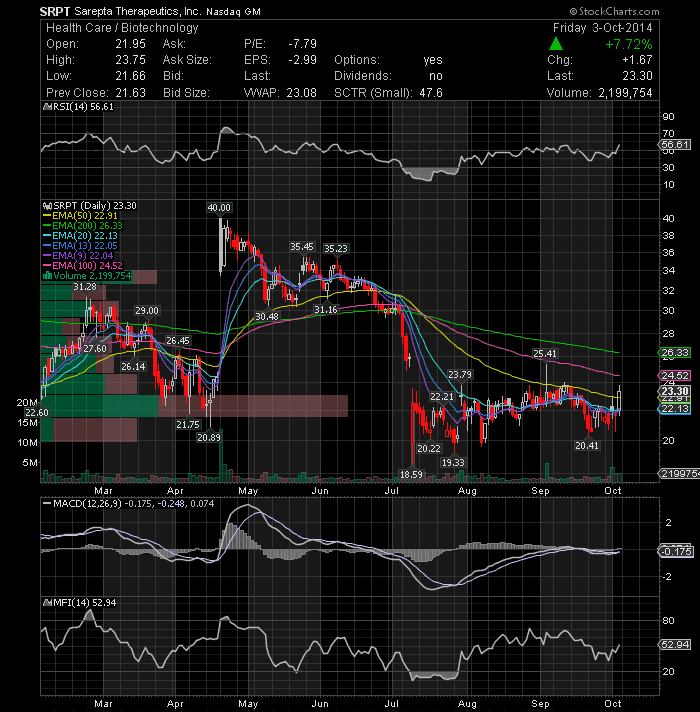This screenshot has height=712, width=700.
Task: Click the 40.00 peak price annotation
Action: pyautogui.click(x=219, y=208)
